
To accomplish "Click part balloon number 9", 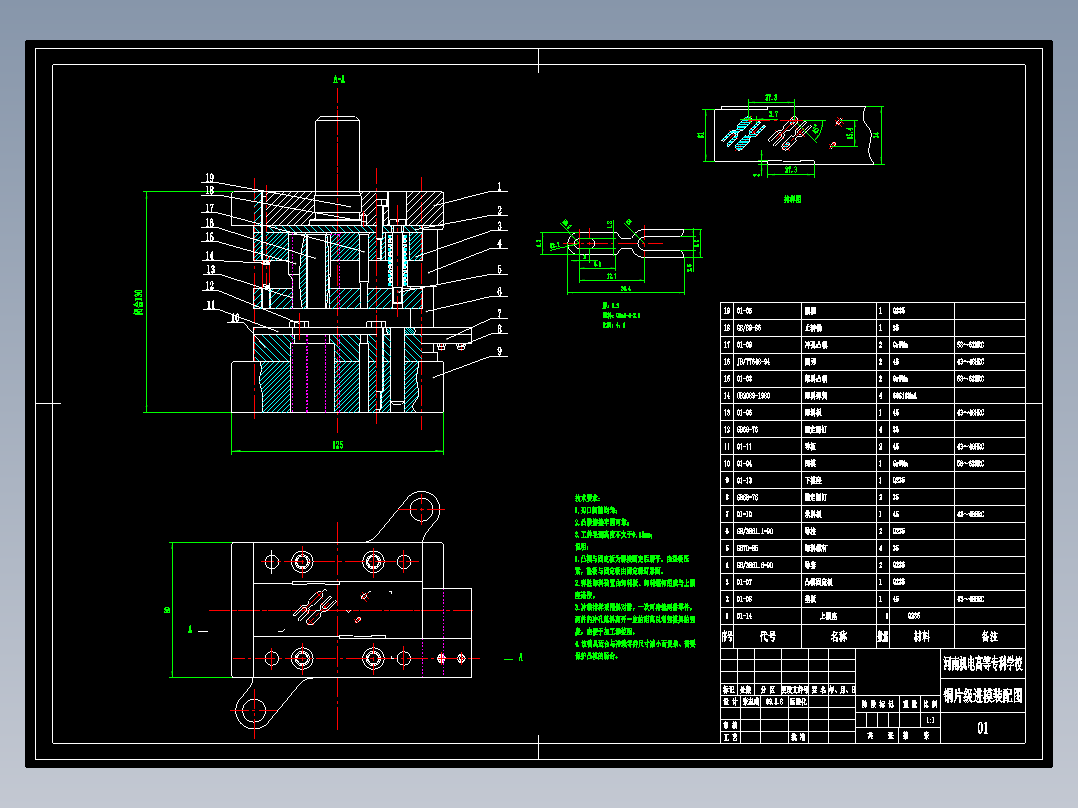I will [x=500, y=351].
